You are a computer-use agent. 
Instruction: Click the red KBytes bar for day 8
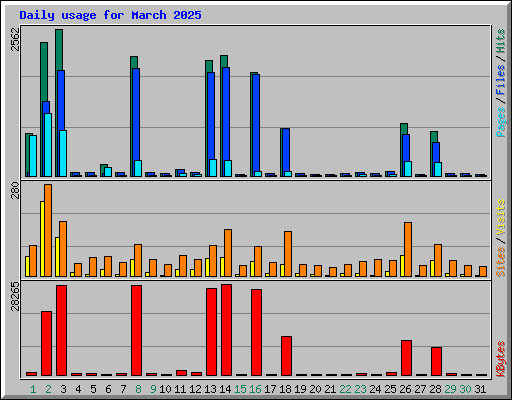click(x=136, y=330)
